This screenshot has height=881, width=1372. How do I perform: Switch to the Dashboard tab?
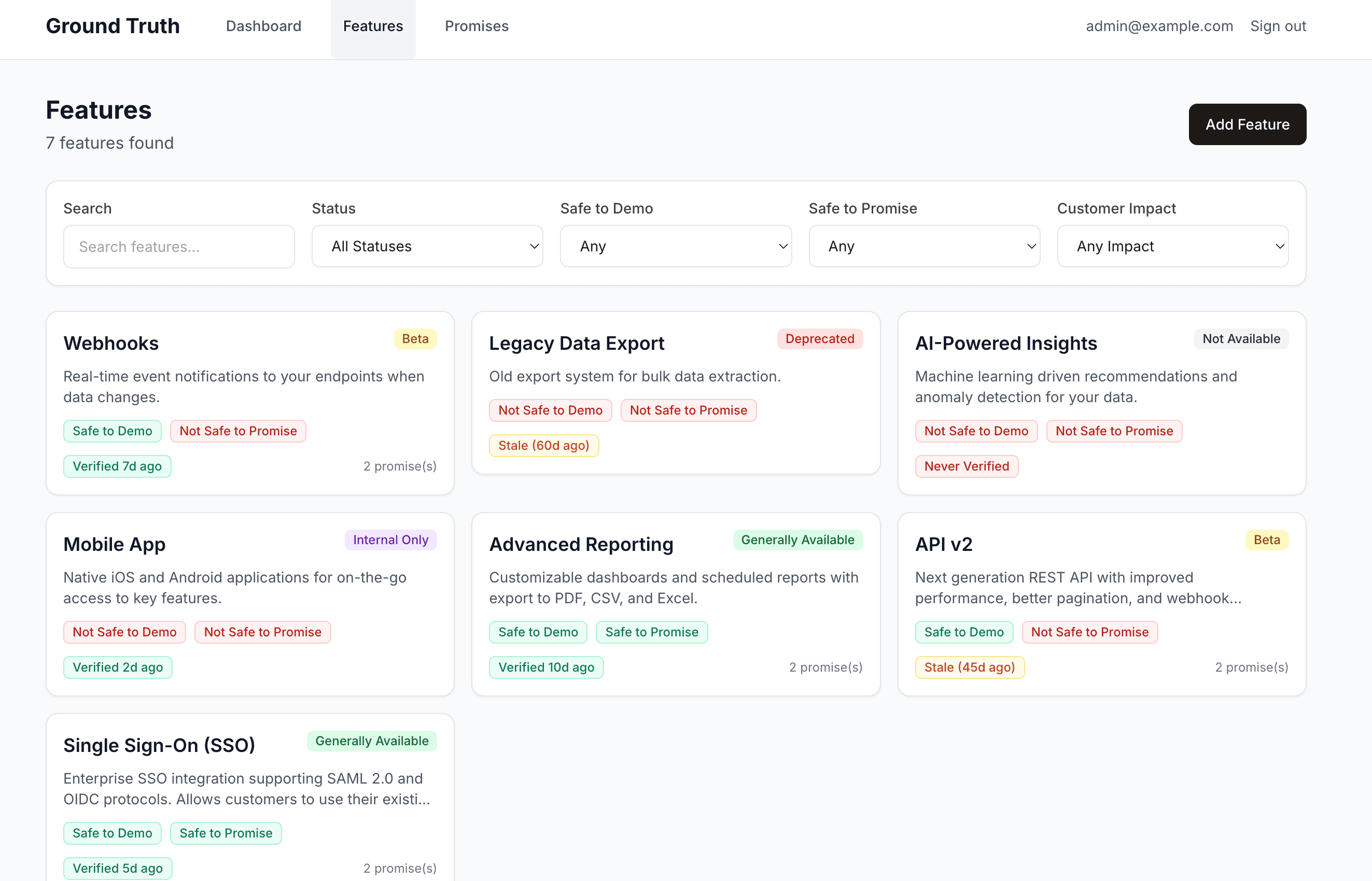(263, 26)
